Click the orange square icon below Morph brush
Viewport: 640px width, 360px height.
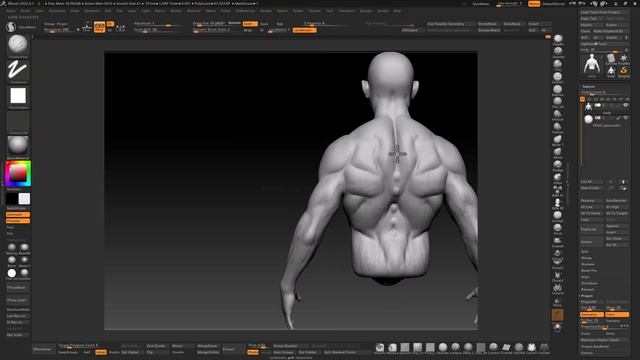pyautogui.click(x=558, y=314)
